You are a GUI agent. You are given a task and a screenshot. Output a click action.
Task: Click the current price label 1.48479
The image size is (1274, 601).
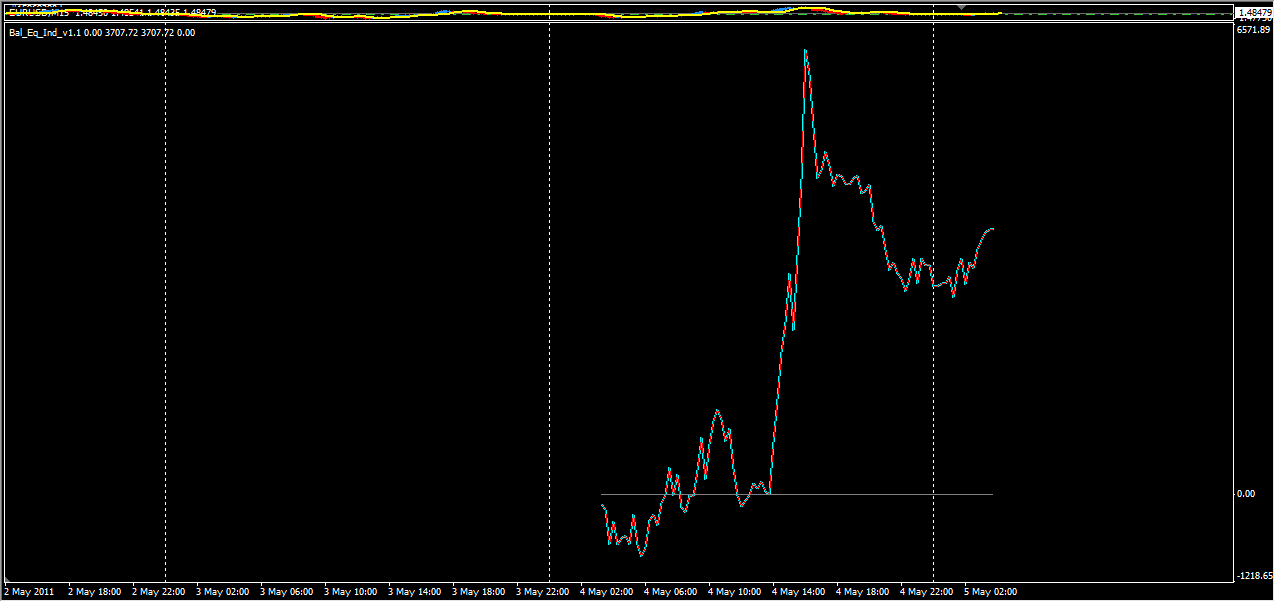coord(1252,13)
